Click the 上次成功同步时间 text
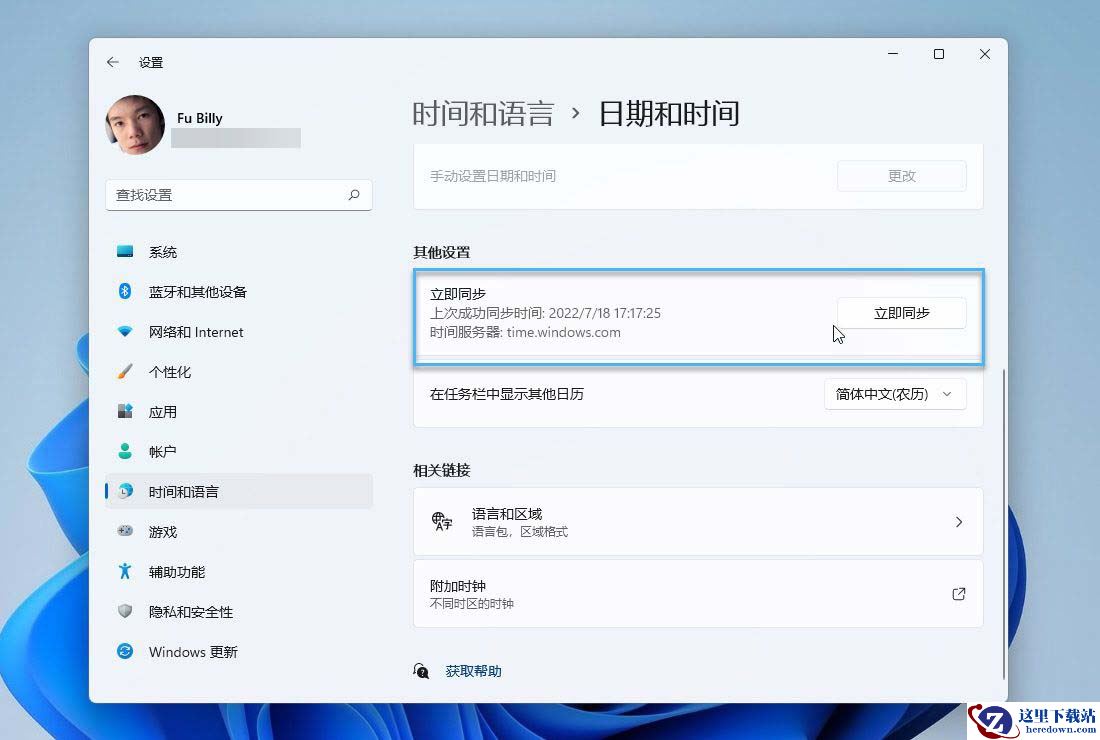The height and width of the screenshot is (740, 1100). point(545,313)
